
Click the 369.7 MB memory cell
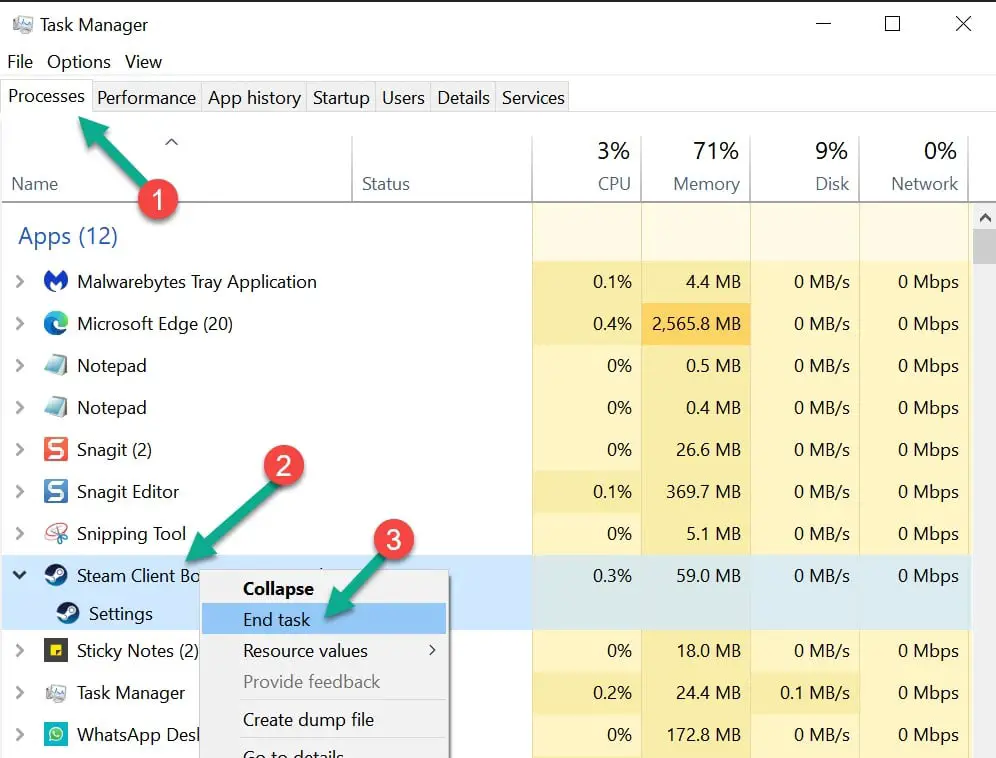pos(696,491)
